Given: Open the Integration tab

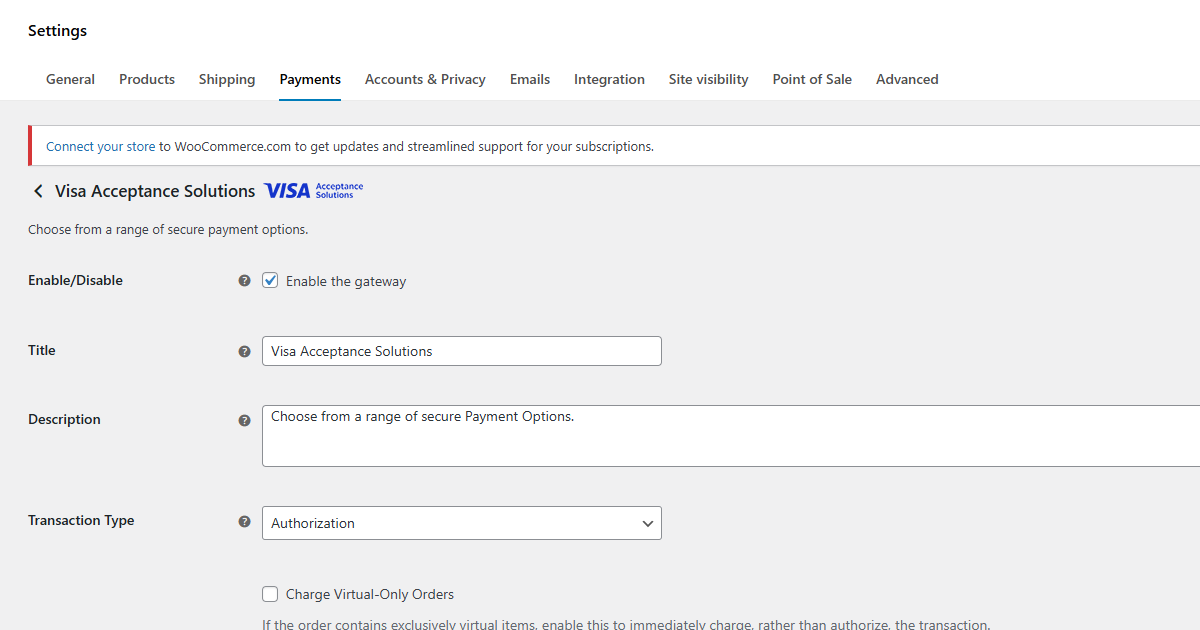Looking at the screenshot, I should (609, 79).
